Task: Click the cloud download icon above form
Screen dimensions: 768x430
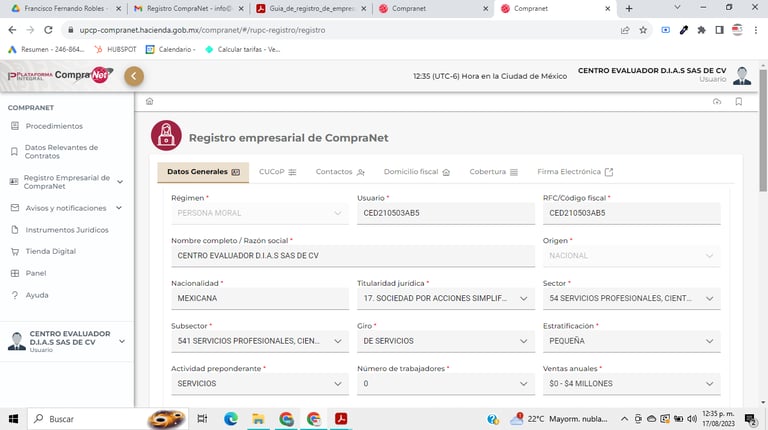Action: pos(717,101)
